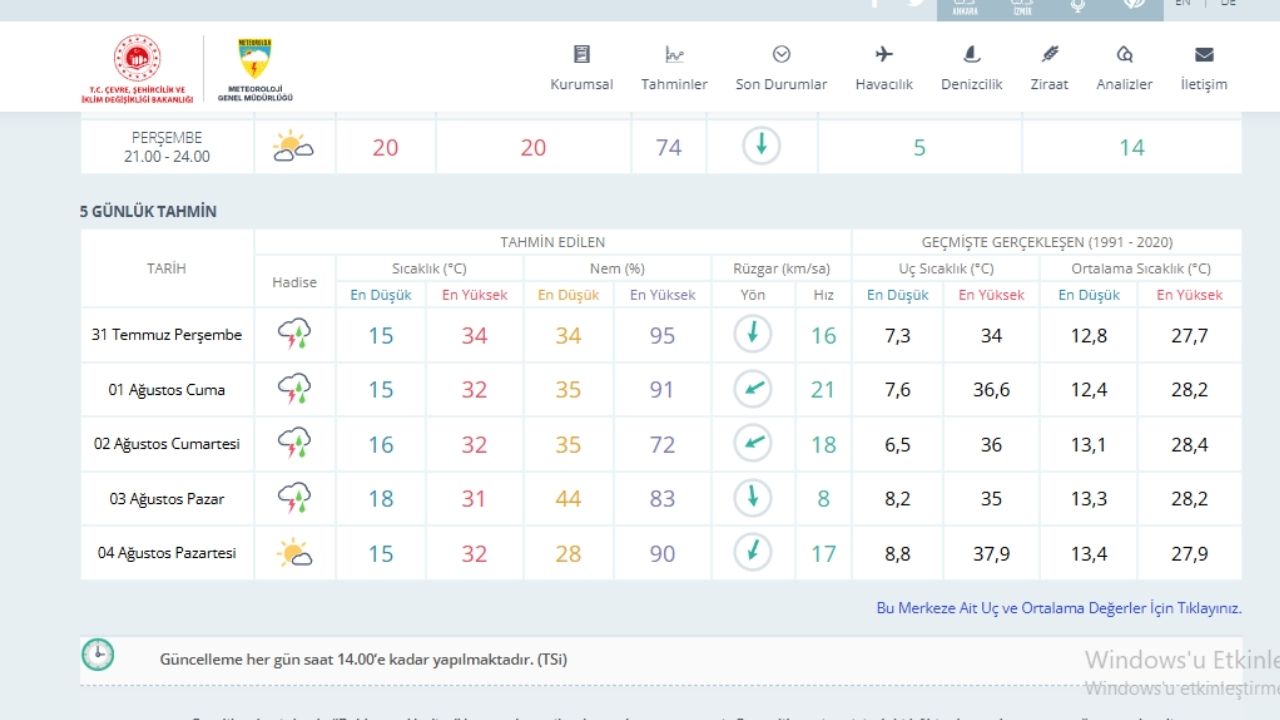Click the wind speed 21 for 01 Ağustos Cuma
The width and height of the screenshot is (1280, 720).
click(x=823, y=390)
